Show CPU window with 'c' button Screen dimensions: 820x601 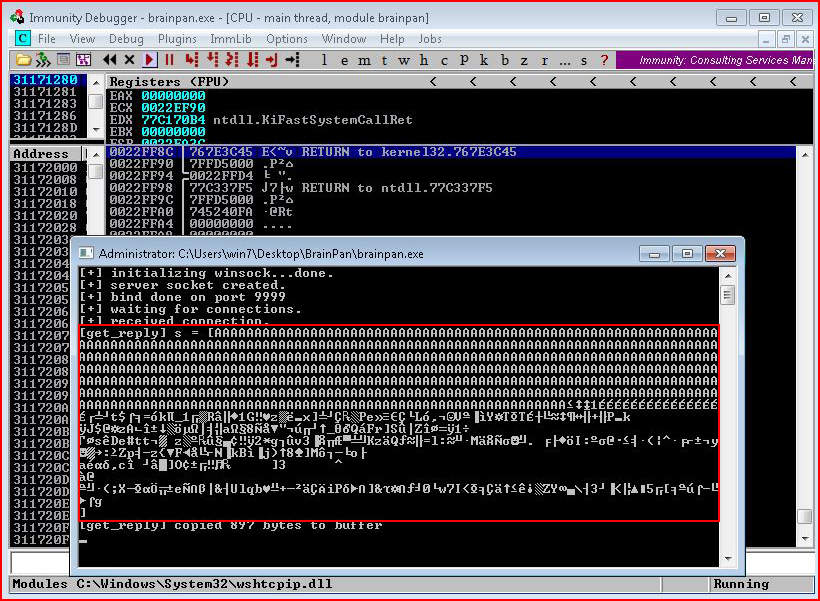(444, 60)
